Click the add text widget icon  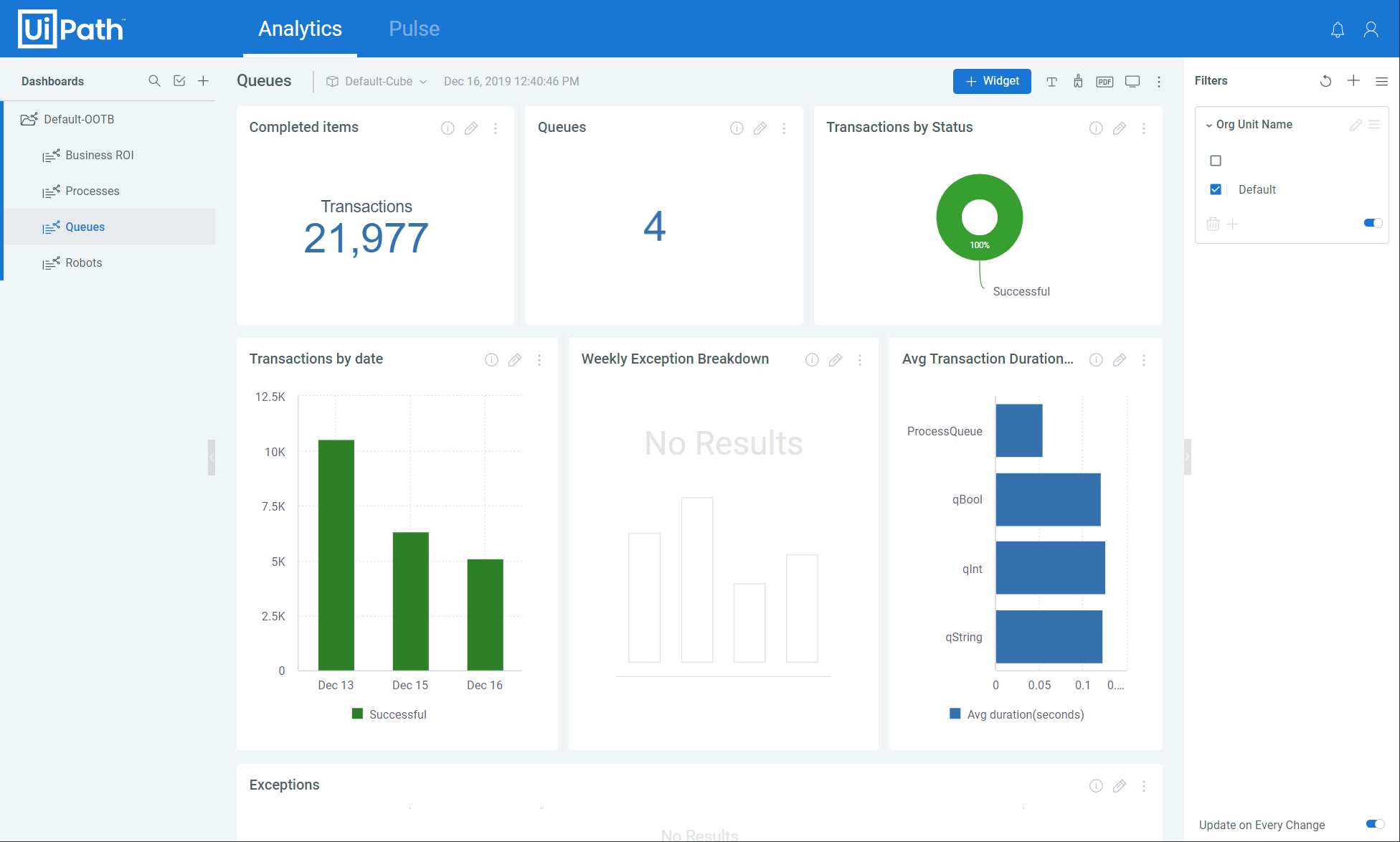pyautogui.click(x=1051, y=82)
